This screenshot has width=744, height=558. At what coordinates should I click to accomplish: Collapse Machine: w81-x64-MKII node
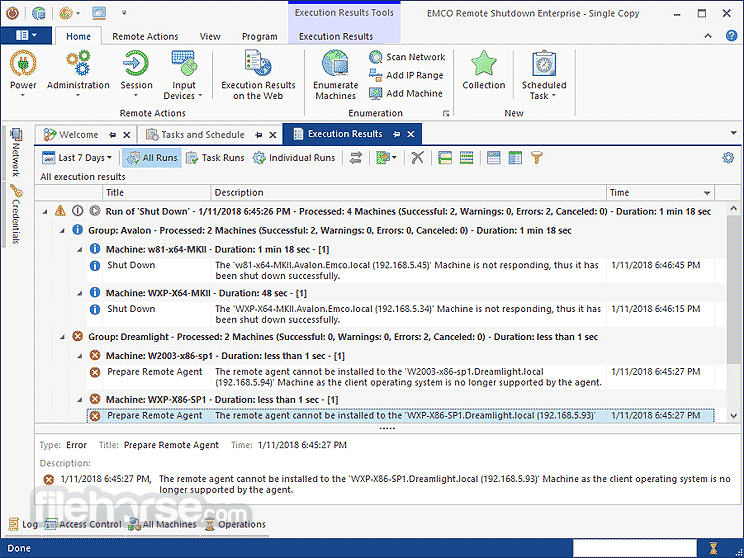[x=80, y=250]
